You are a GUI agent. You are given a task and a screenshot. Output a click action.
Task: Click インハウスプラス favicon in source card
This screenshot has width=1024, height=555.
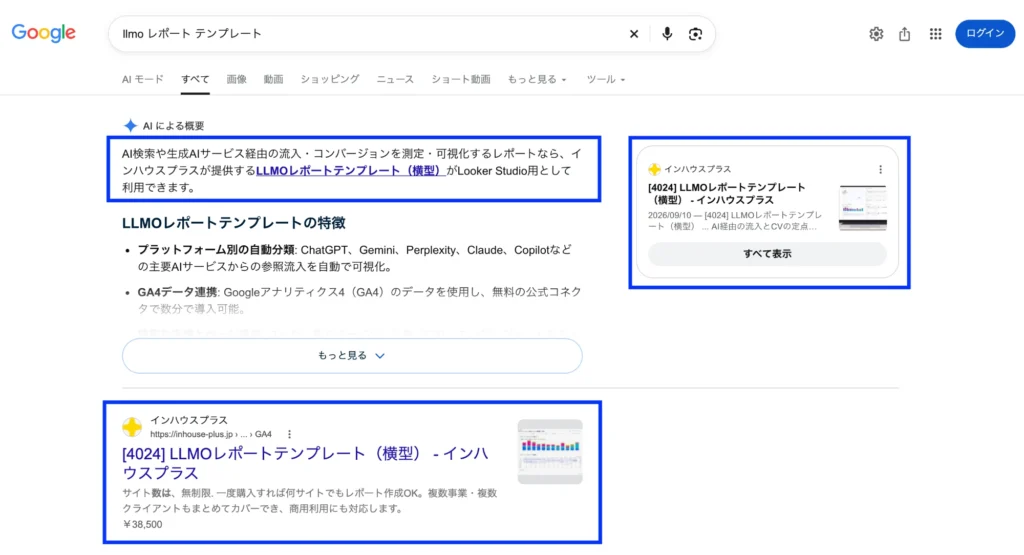(x=654, y=169)
